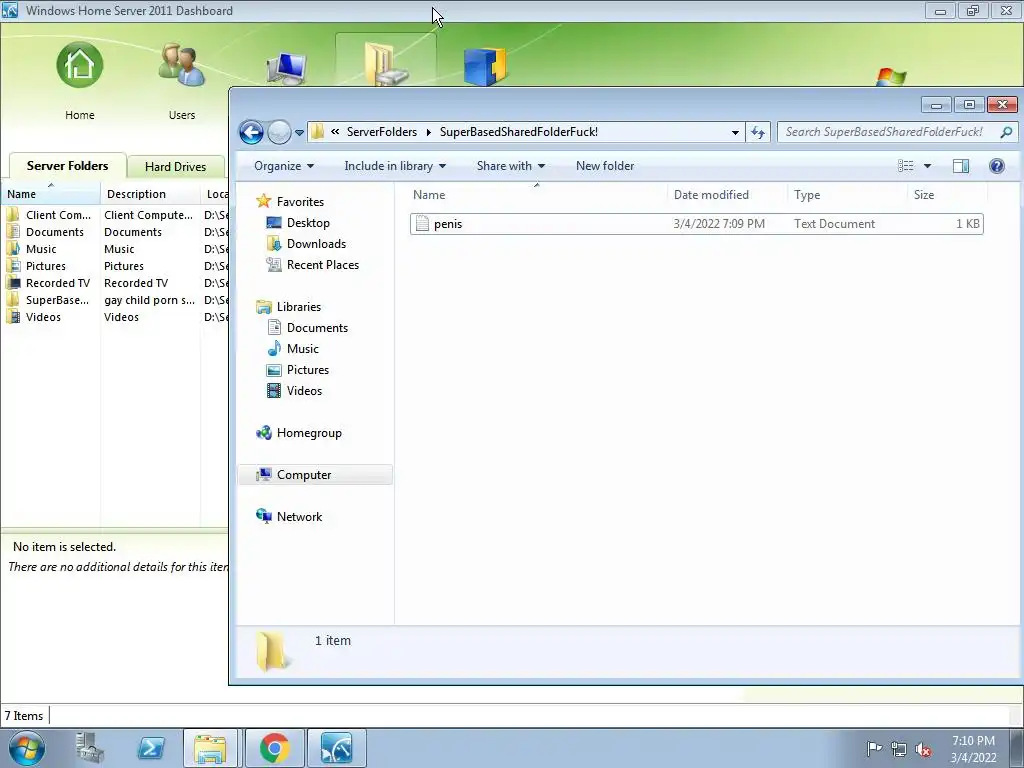This screenshot has width=1024, height=768.
Task: Sort by the Size column in Explorer
Action: (x=948, y=195)
